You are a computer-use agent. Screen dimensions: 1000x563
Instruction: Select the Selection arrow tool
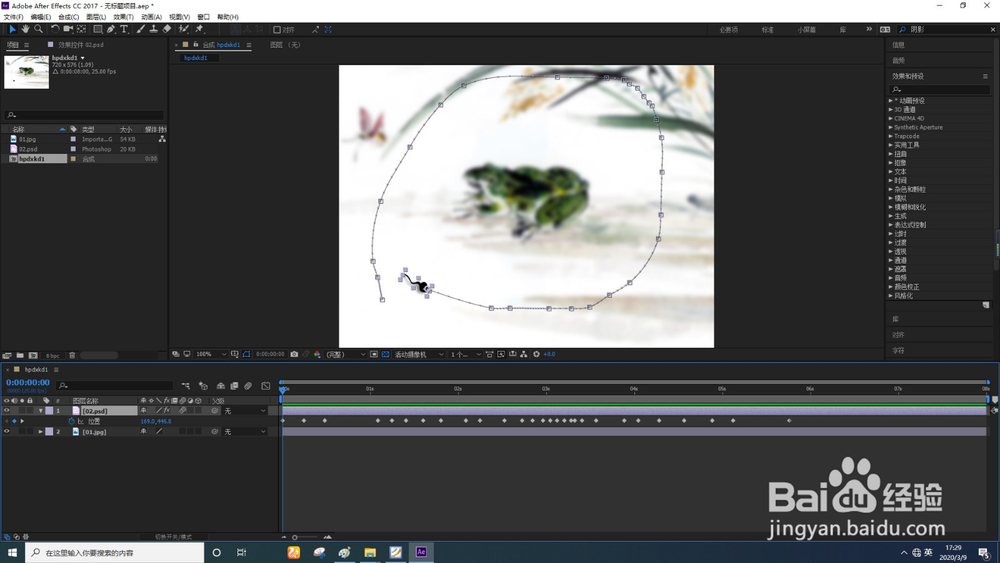click(x=12, y=29)
